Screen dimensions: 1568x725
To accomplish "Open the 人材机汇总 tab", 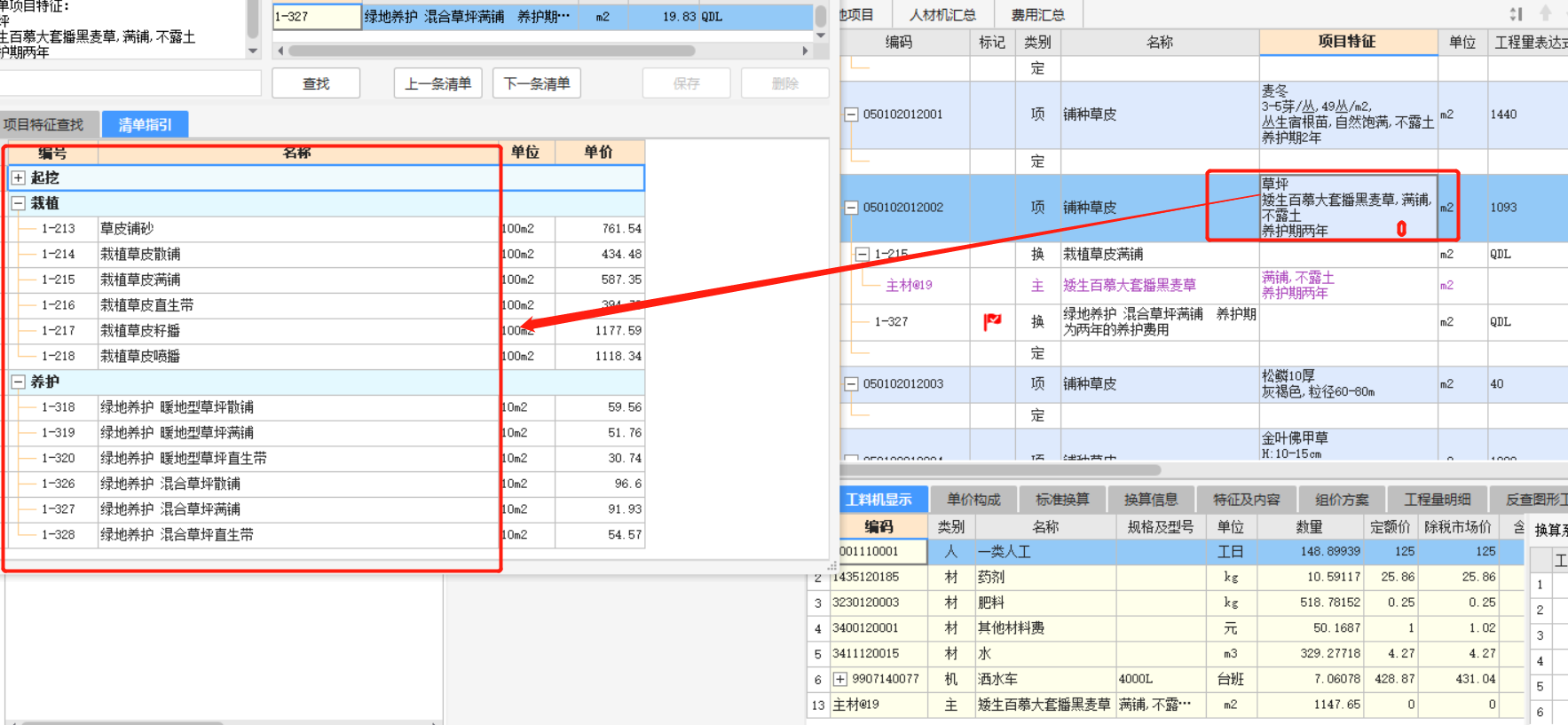I will pyautogui.click(x=942, y=14).
